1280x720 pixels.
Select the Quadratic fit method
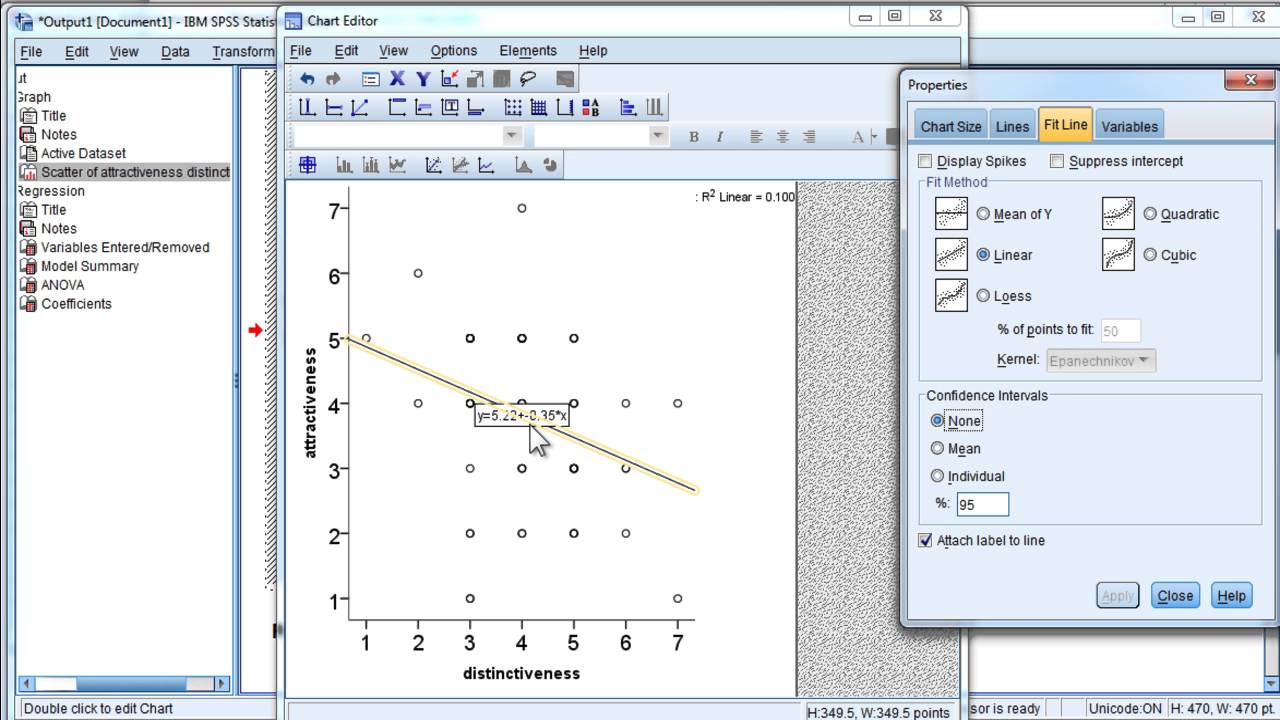pyautogui.click(x=1150, y=214)
